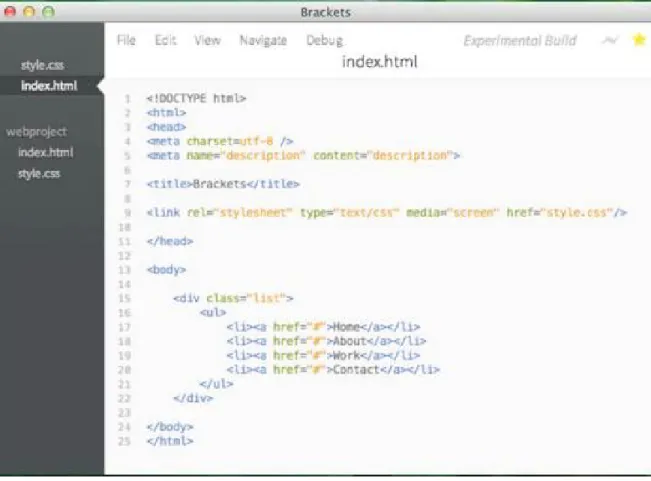The width and height of the screenshot is (651, 481).
Task: Click the index.html document title
Action: [379, 62]
